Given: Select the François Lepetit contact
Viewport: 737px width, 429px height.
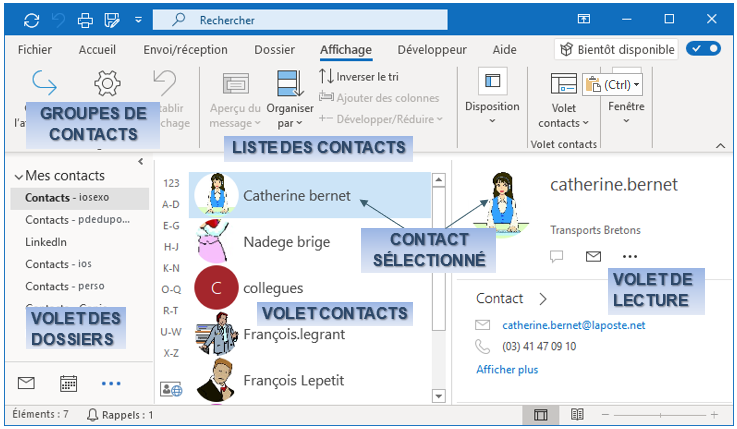Looking at the screenshot, I should point(310,380).
